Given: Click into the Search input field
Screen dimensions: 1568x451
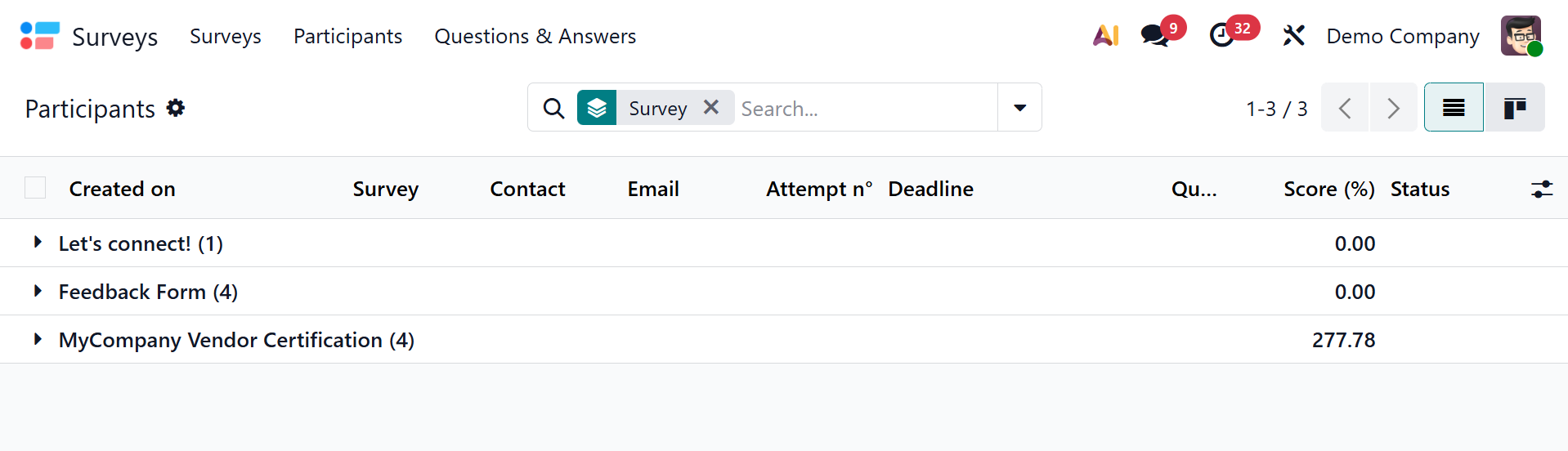Looking at the screenshot, I should click(x=865, y=108).
